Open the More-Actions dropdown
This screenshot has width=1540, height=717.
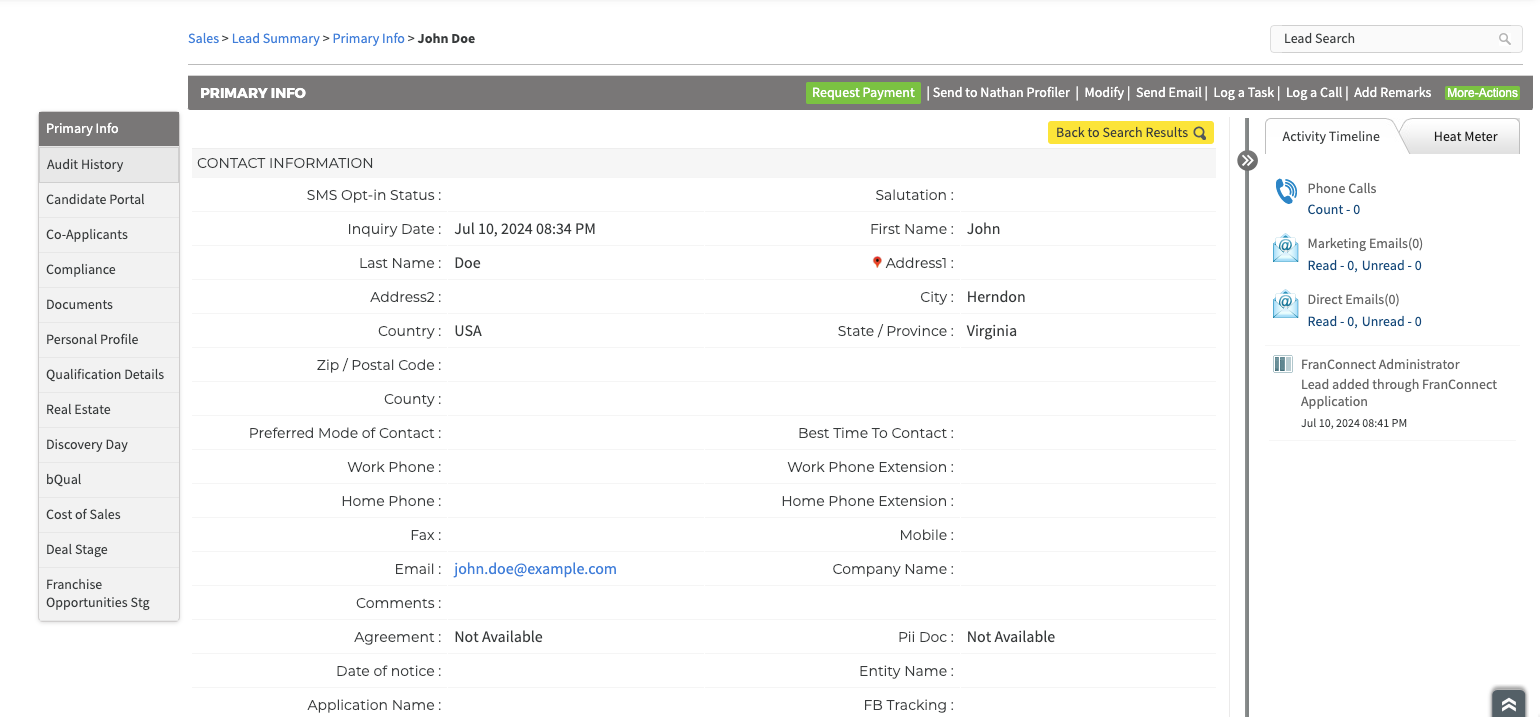click(1482, 93)
